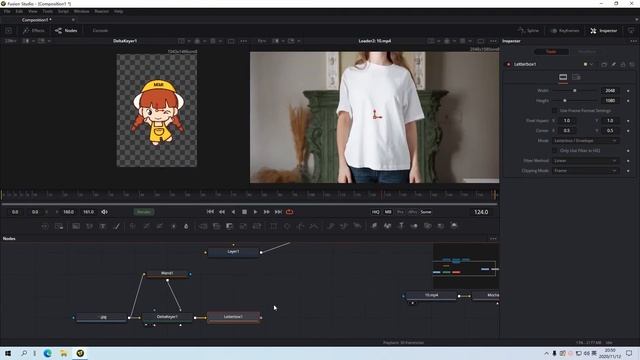This screenshot has width=640, height=360.
Task: Step forward one frame
Action: click(267, 212)
